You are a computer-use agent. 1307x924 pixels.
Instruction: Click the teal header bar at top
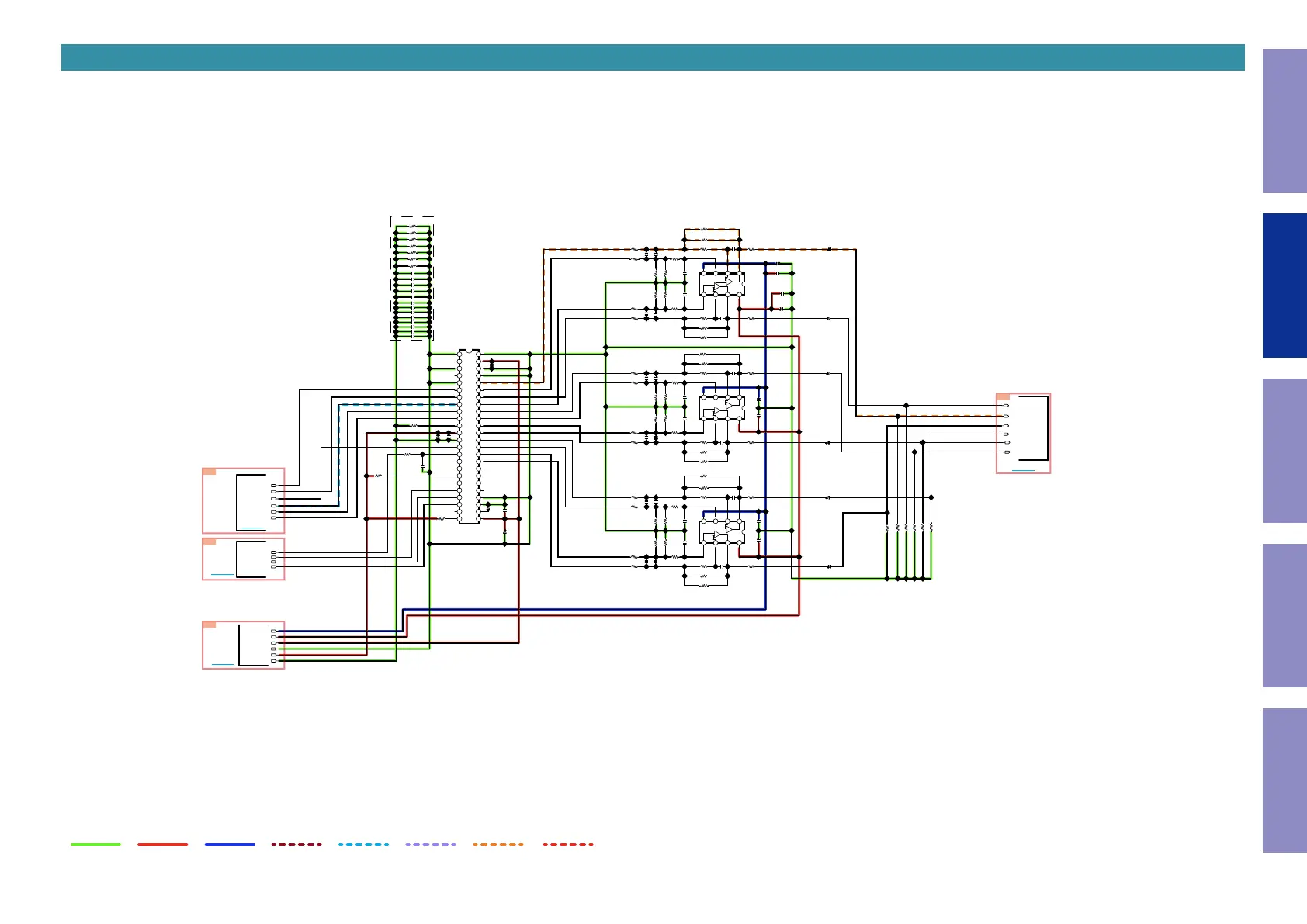653,57
